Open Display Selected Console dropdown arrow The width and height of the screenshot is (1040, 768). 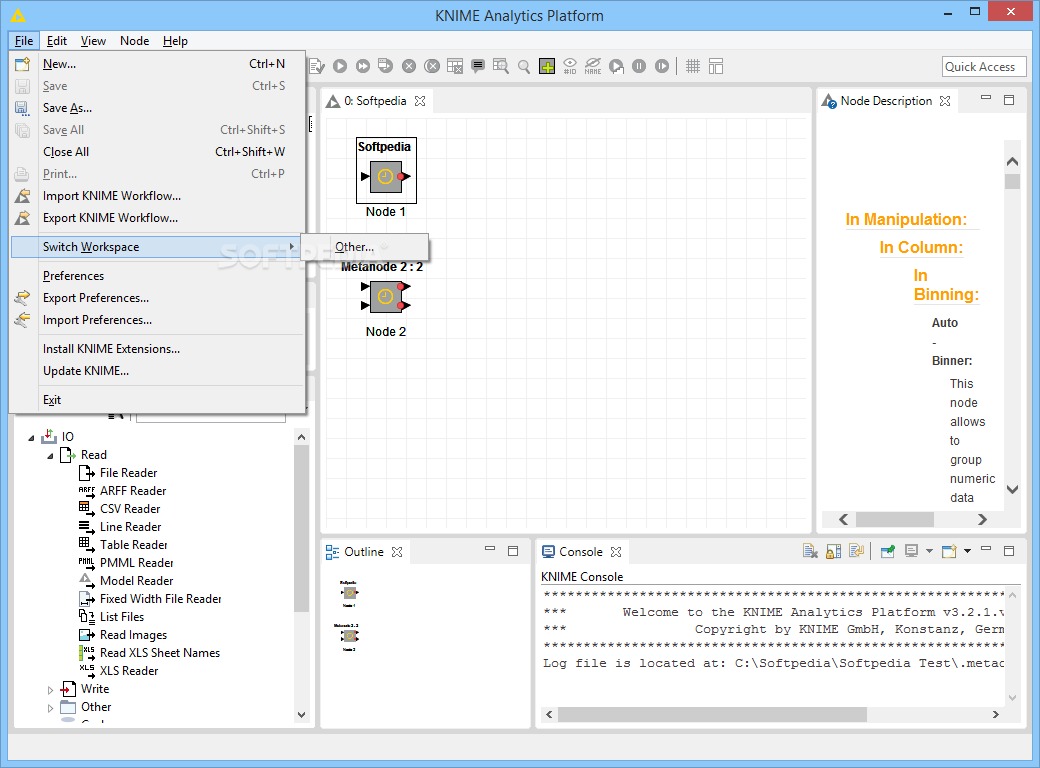pos(929,551)
